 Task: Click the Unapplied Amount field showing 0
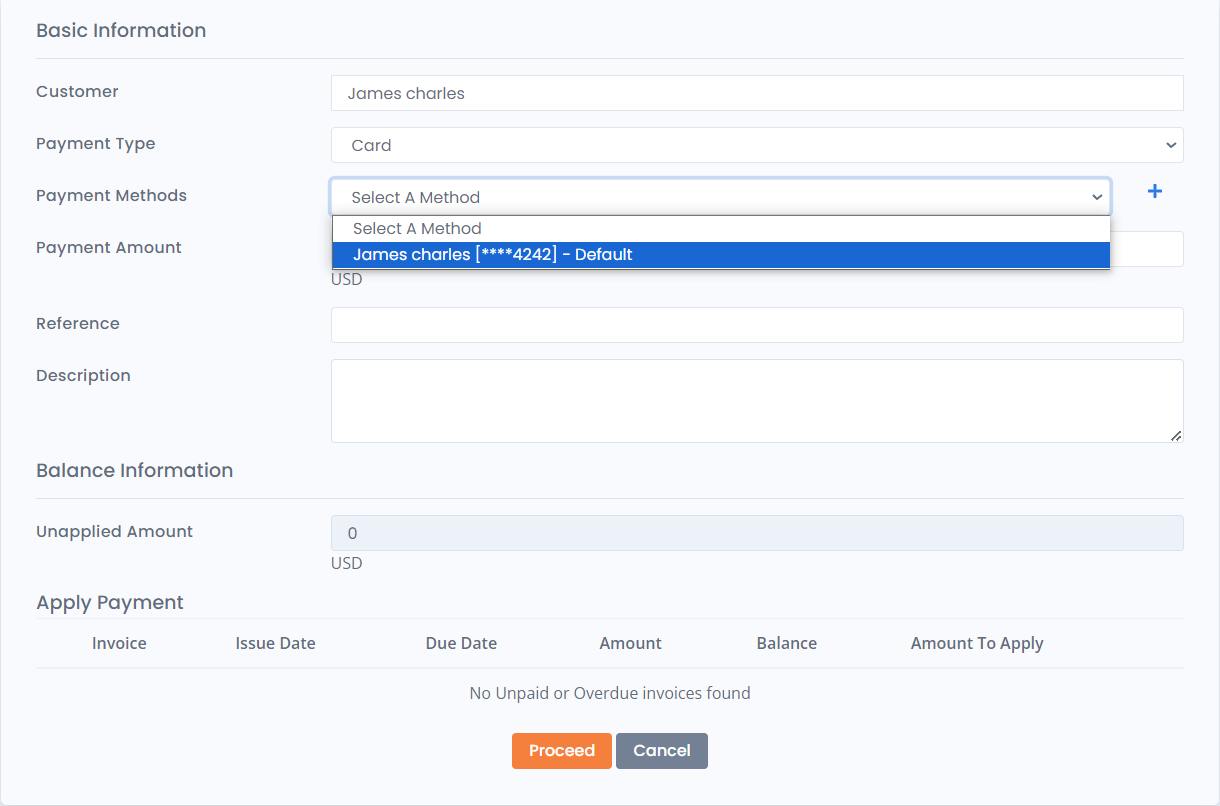757,533
